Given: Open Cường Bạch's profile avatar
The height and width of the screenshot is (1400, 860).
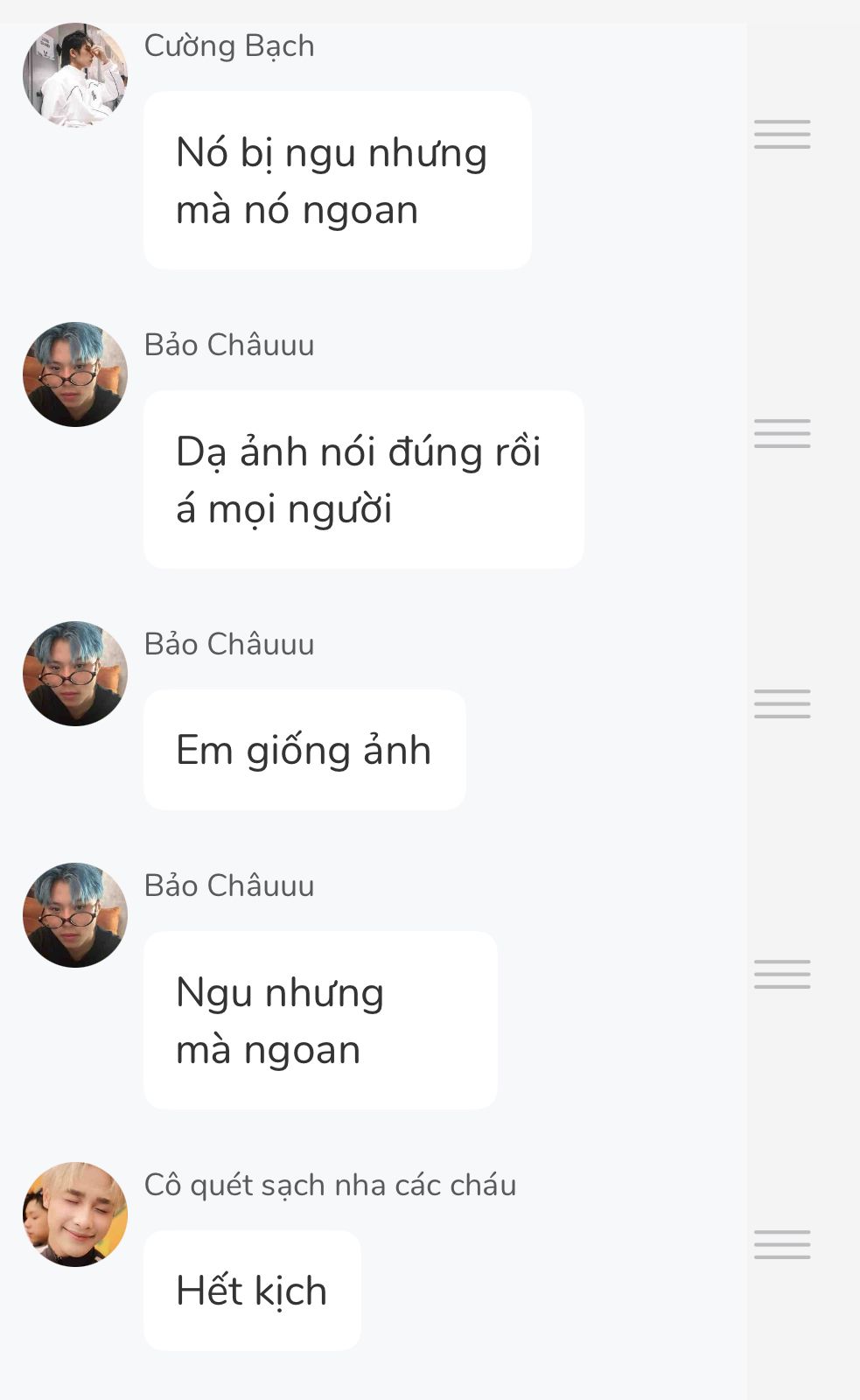Looking at the screenshot, I should coord(75,75).
